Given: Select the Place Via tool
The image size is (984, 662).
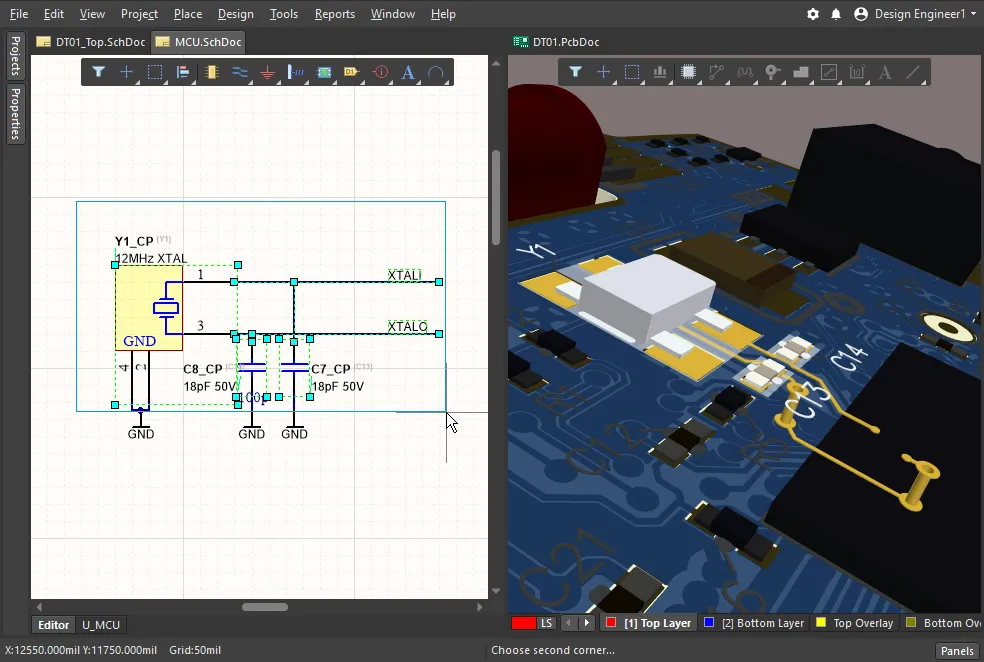Looking at the screenshot, I should tap(773, 72).
